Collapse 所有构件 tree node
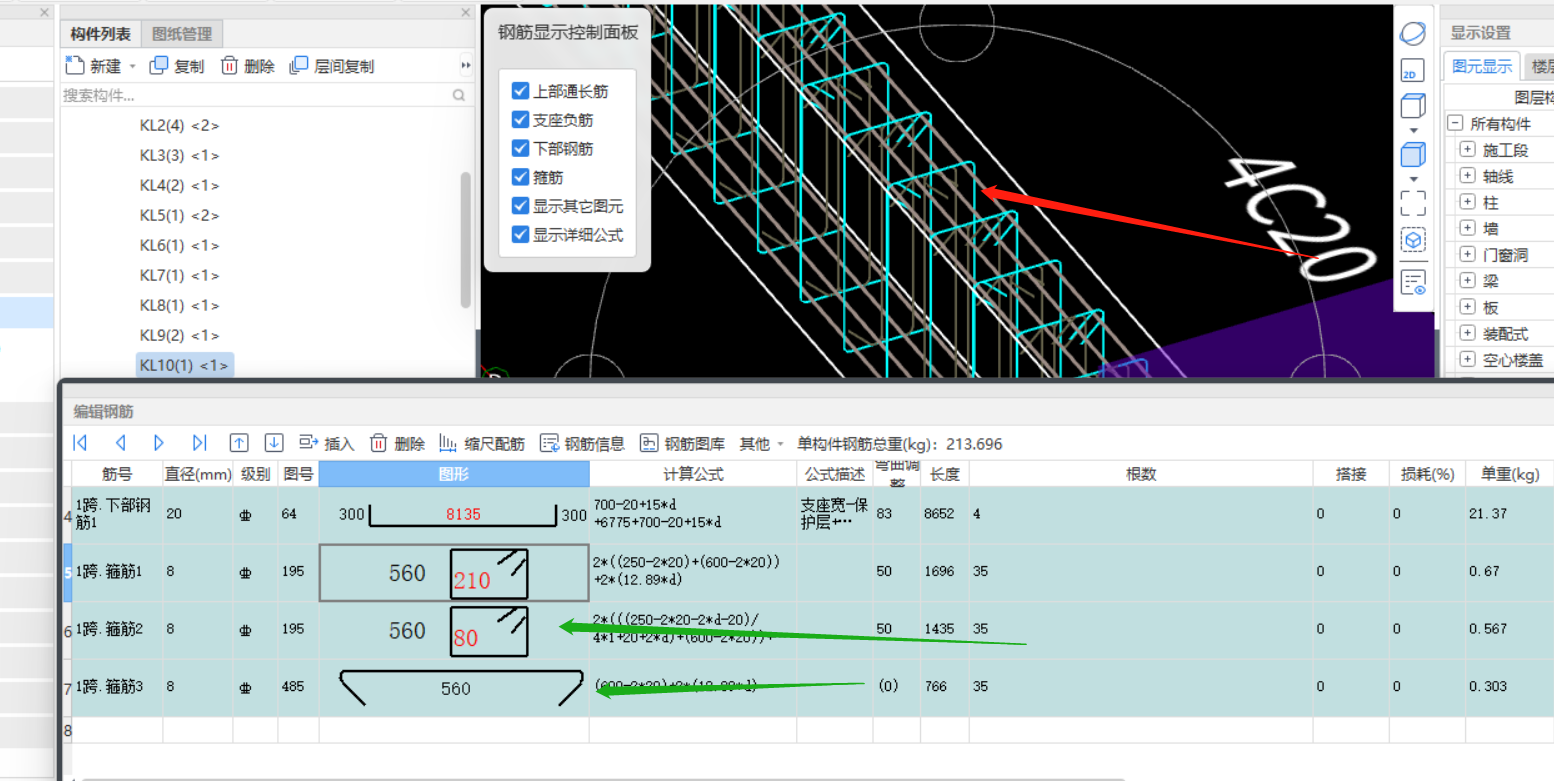Image resolution: width=1554 pixels, height=781 pixels. [1455, 124]
